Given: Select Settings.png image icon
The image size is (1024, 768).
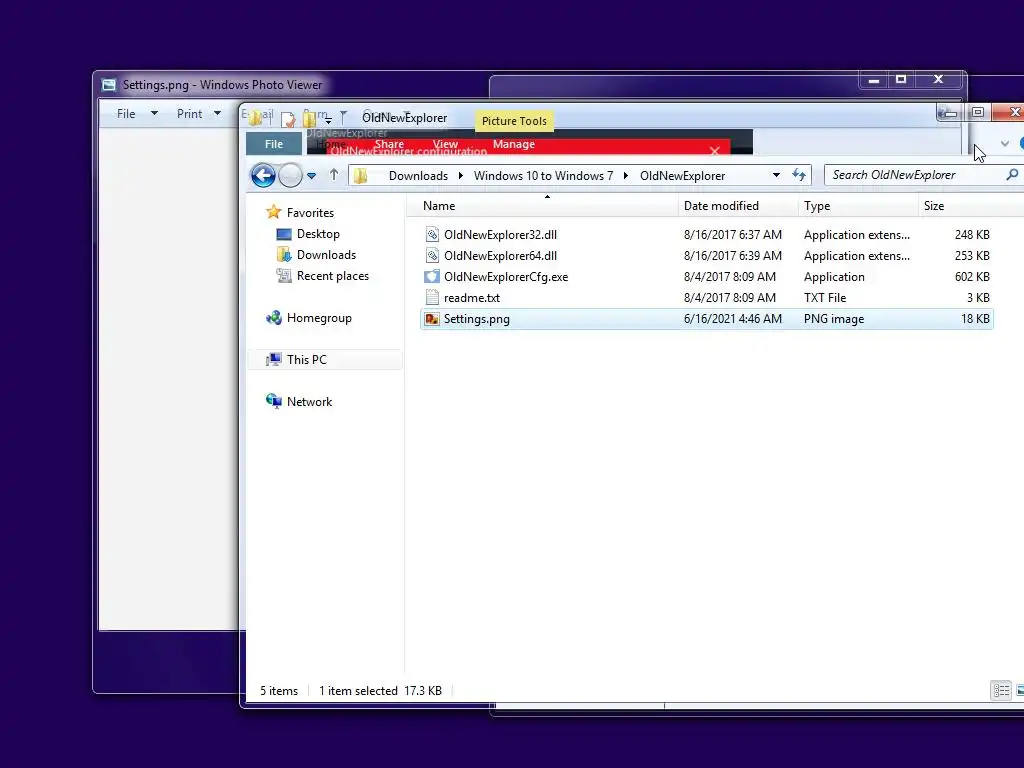Looking at the screenshot, I should pos(432,319).
